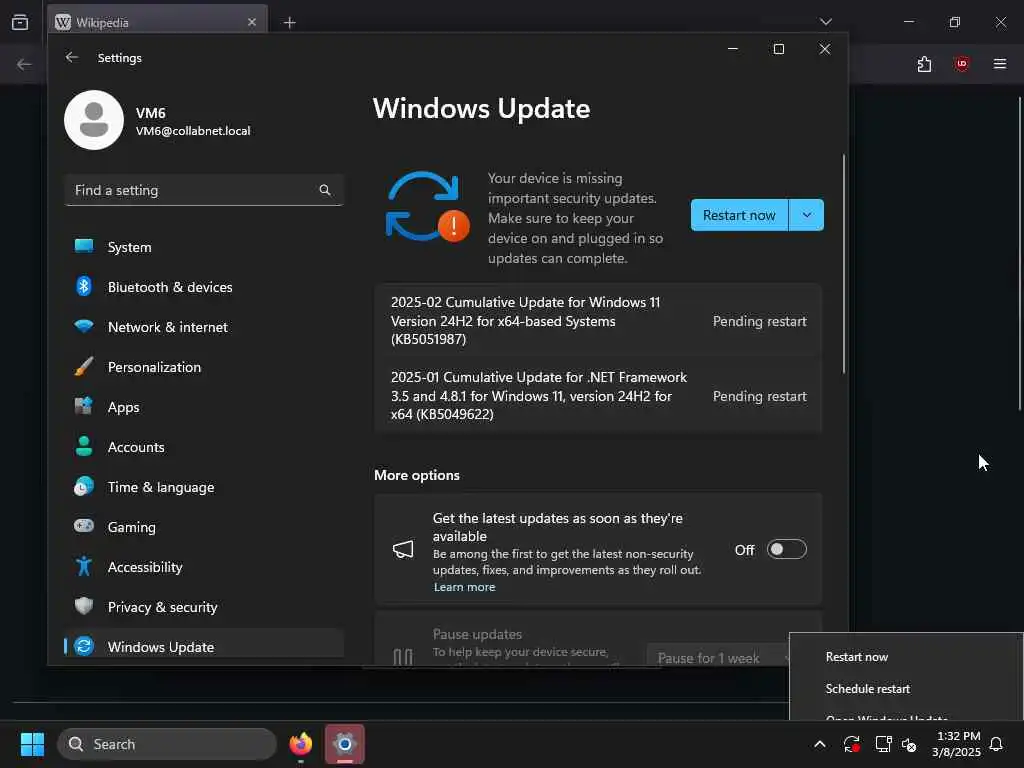The image size is (1024, 768).
Task: Open the notification bell
Action: 997,744
